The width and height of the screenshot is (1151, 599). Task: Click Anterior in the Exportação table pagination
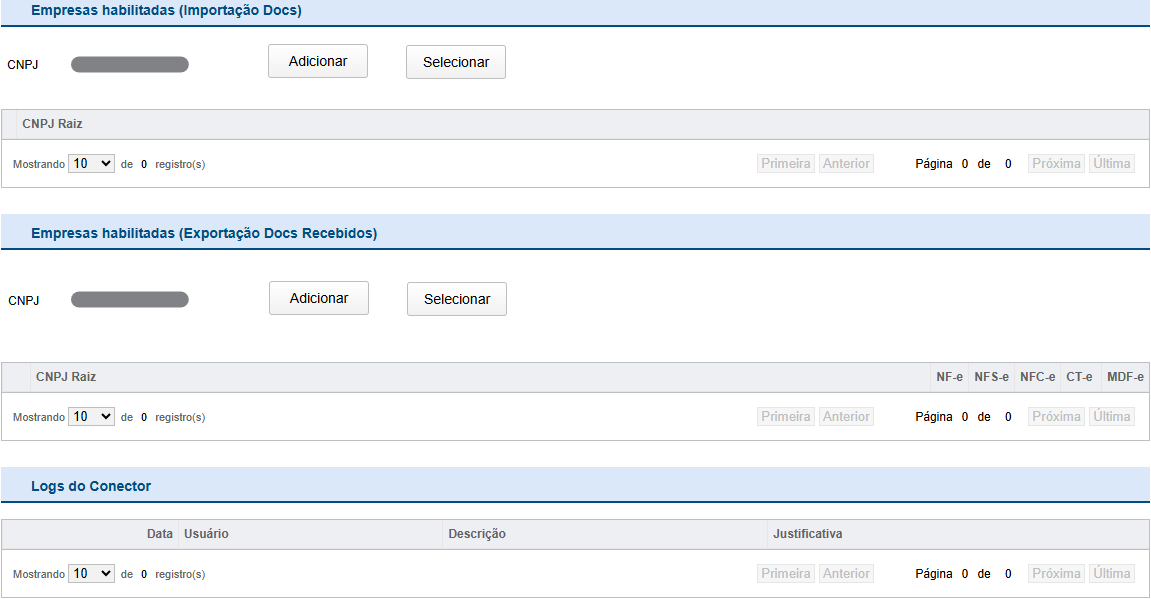point(846,416)
